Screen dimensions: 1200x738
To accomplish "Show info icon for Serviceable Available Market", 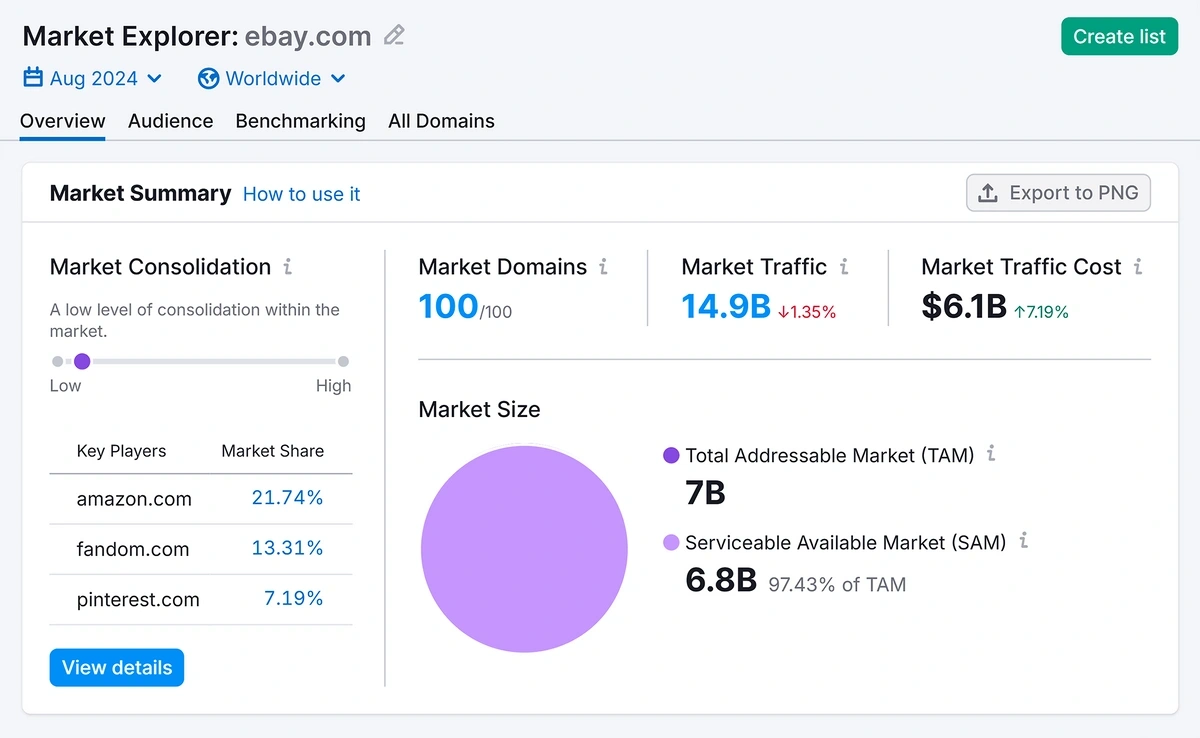I will 1023,541.
